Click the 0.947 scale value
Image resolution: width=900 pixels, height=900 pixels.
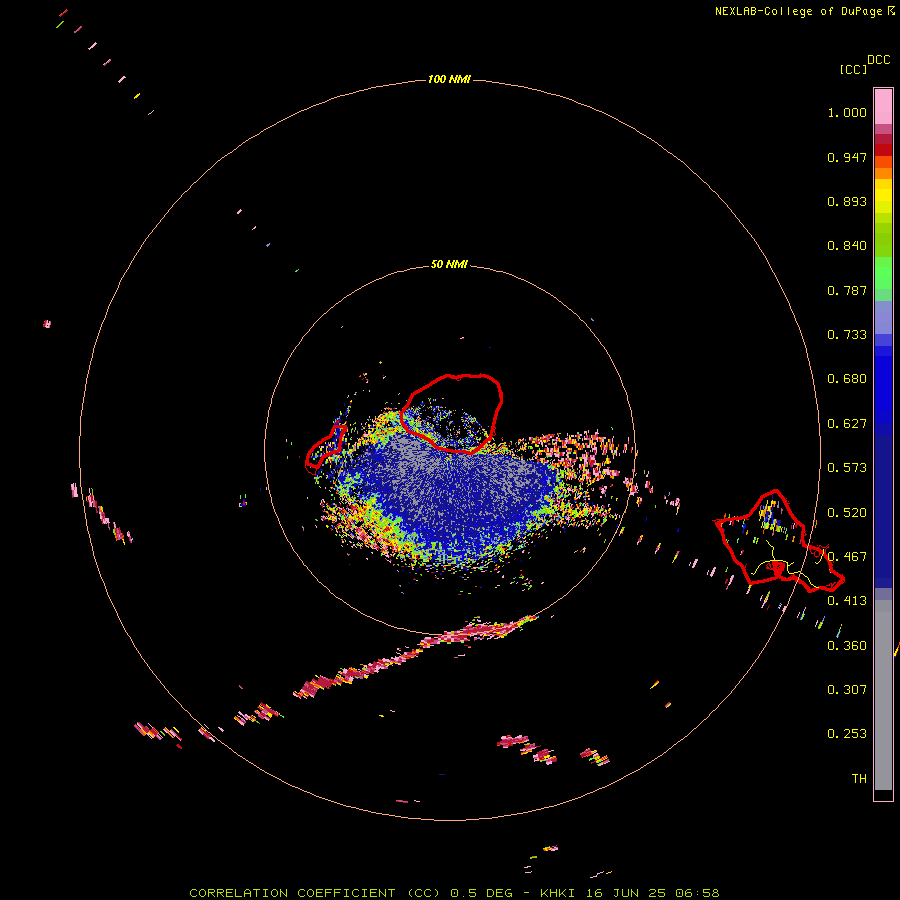pyautogui.click(x=847, y=157)
